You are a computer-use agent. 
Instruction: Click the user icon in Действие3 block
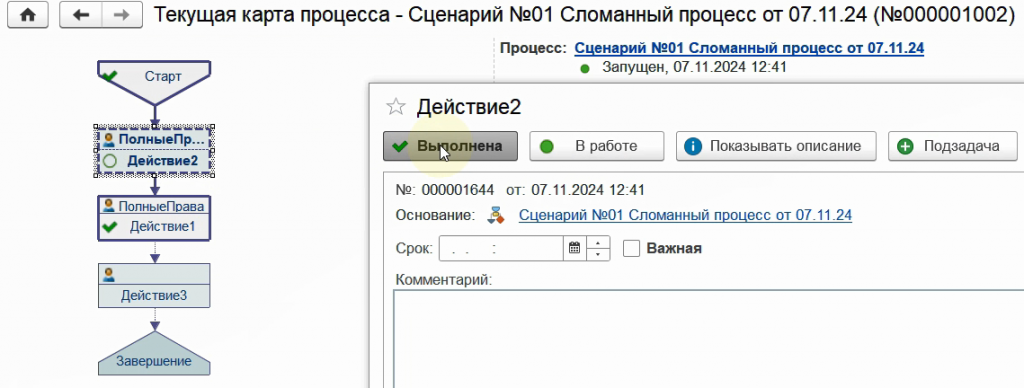(x=108, y=274)
